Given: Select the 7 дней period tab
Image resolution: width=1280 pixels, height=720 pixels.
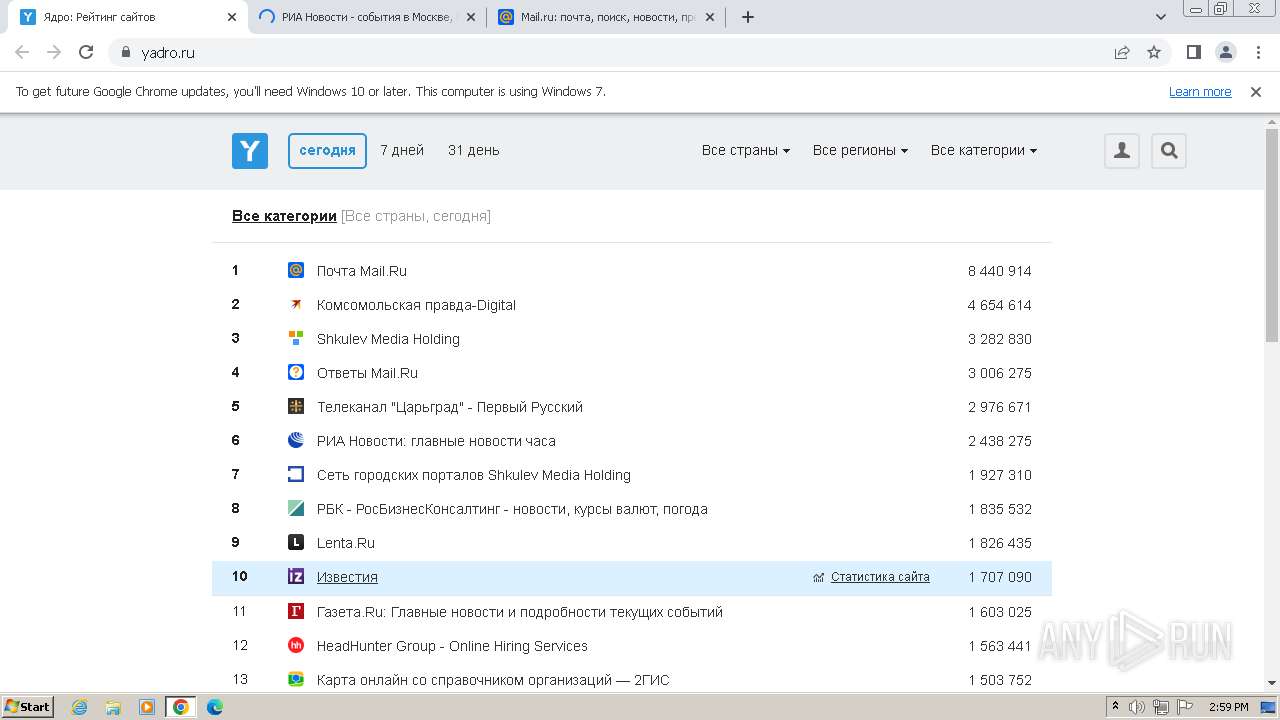Looking at the screenshot, I should 402,150.
